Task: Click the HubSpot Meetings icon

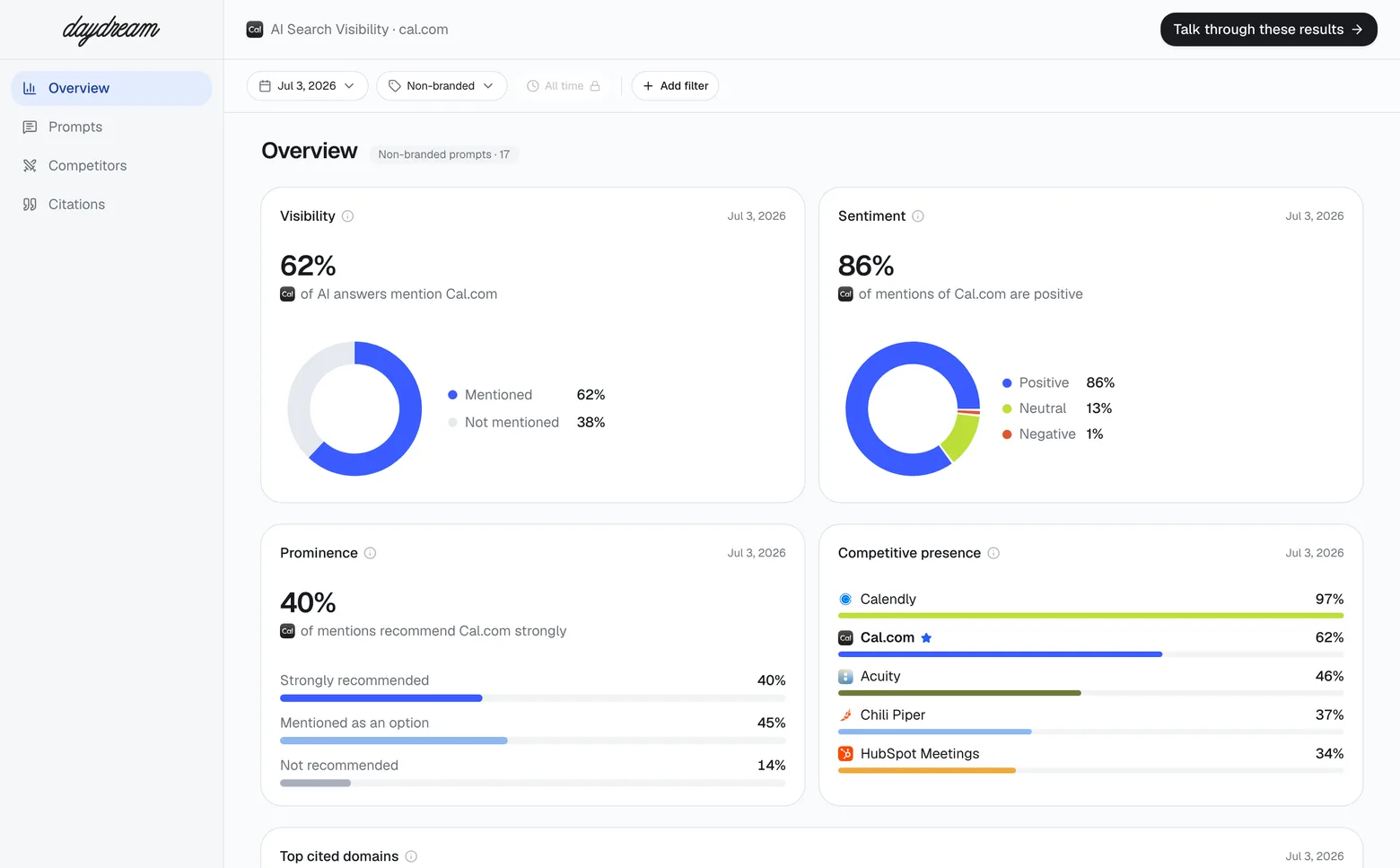Action: tap(845, 754)
